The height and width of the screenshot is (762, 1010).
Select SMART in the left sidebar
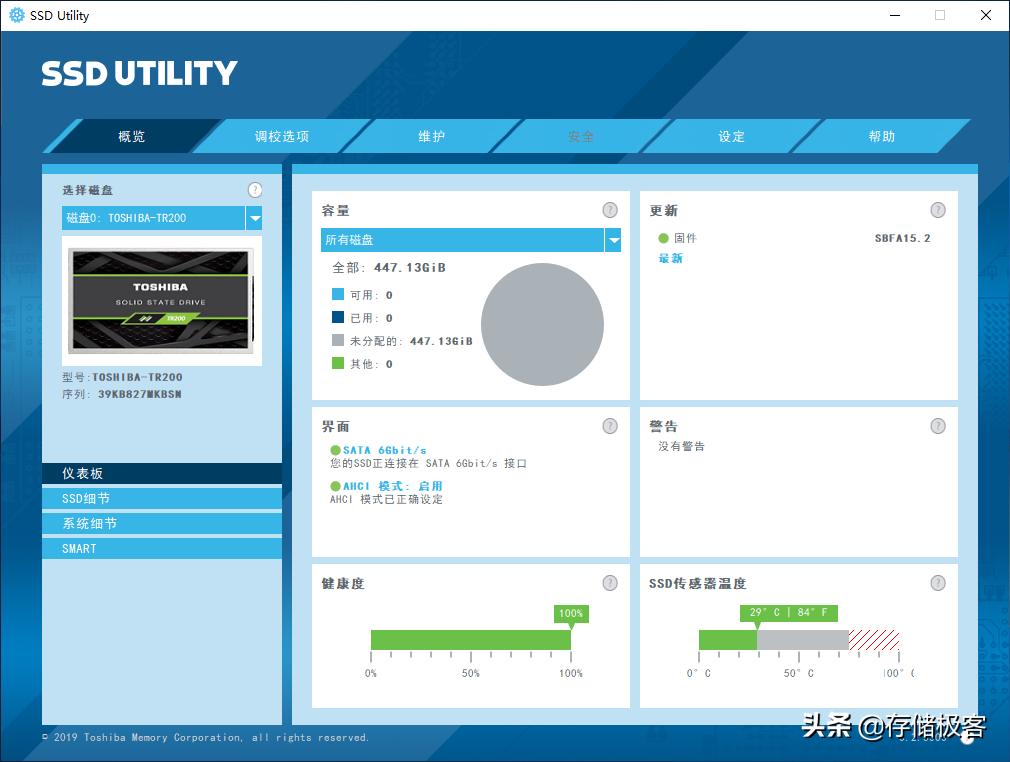click(x=161, y=548)
